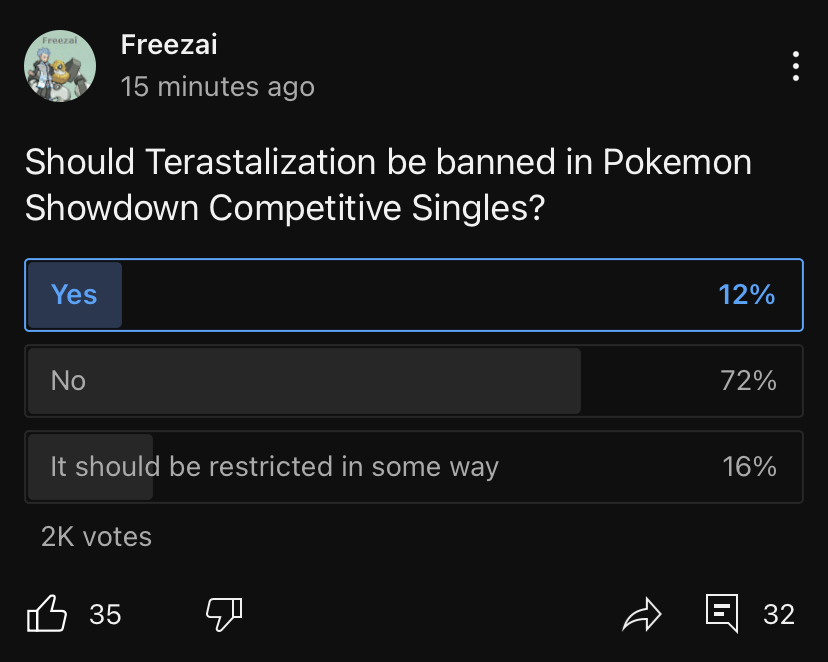Click the 16% result on the restricted option
Image resolution: width=828 pixels, height=662 pixels.
pos(749,467)
